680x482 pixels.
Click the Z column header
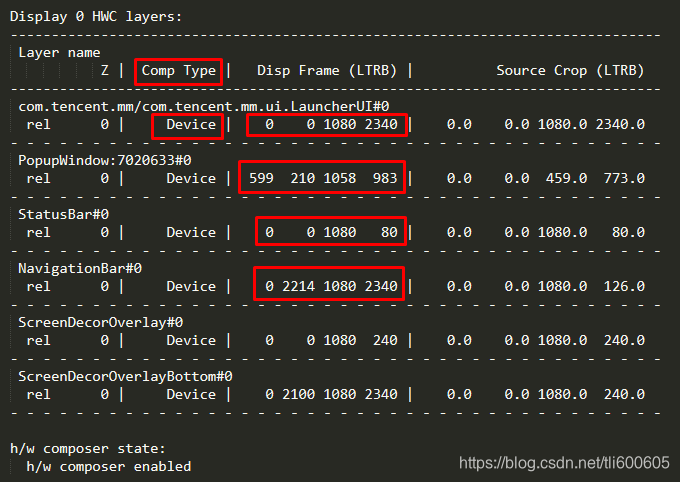(105, 70)
